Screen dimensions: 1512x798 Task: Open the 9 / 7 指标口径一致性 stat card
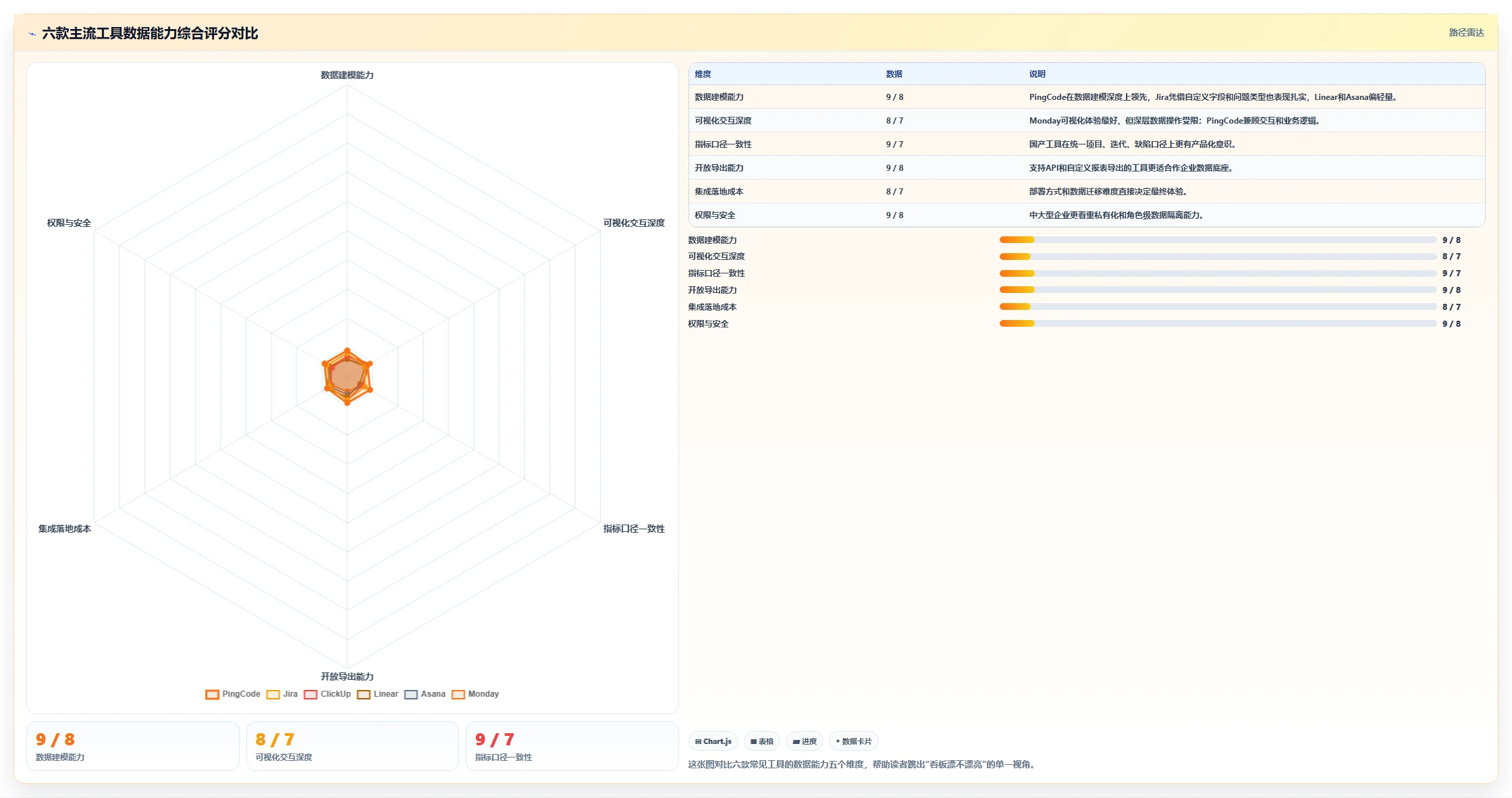pyautogui.click(x=572, y=746)
